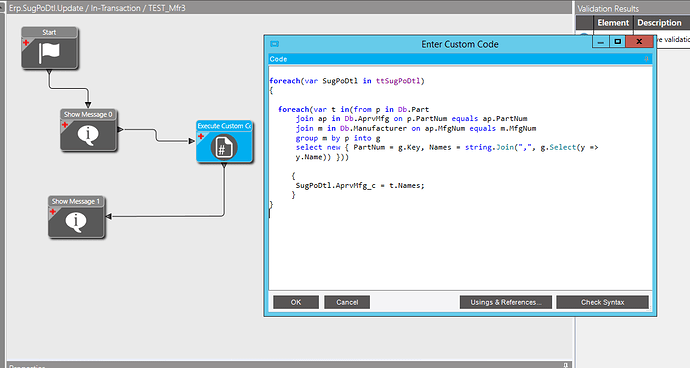Select the Start flag node icon

50,53
